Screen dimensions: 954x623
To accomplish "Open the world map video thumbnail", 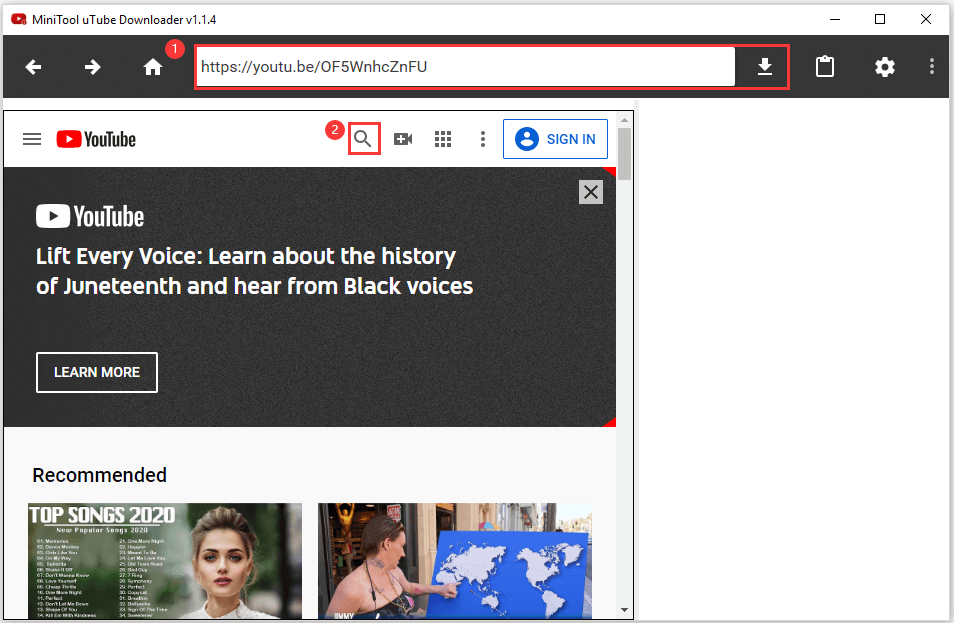I will tap(455, 558).
